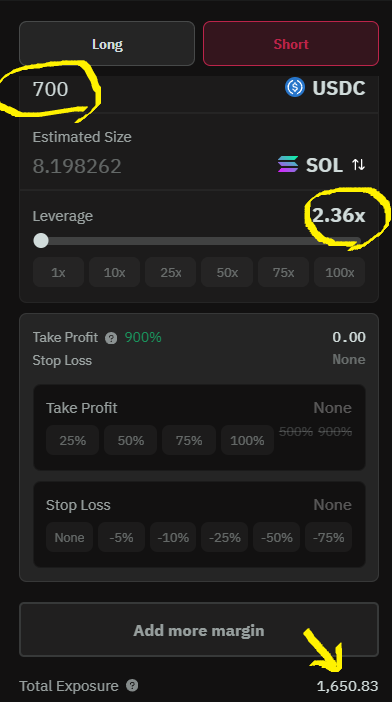Select the 50% take profit option

(131, 441)
